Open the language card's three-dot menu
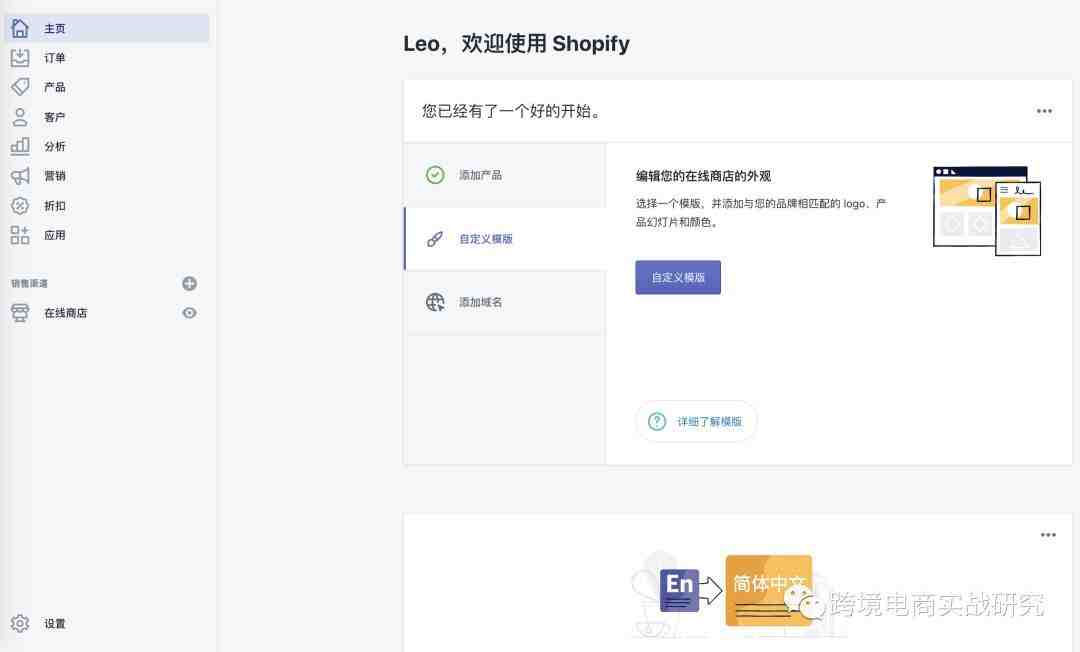 (1048, 535)
